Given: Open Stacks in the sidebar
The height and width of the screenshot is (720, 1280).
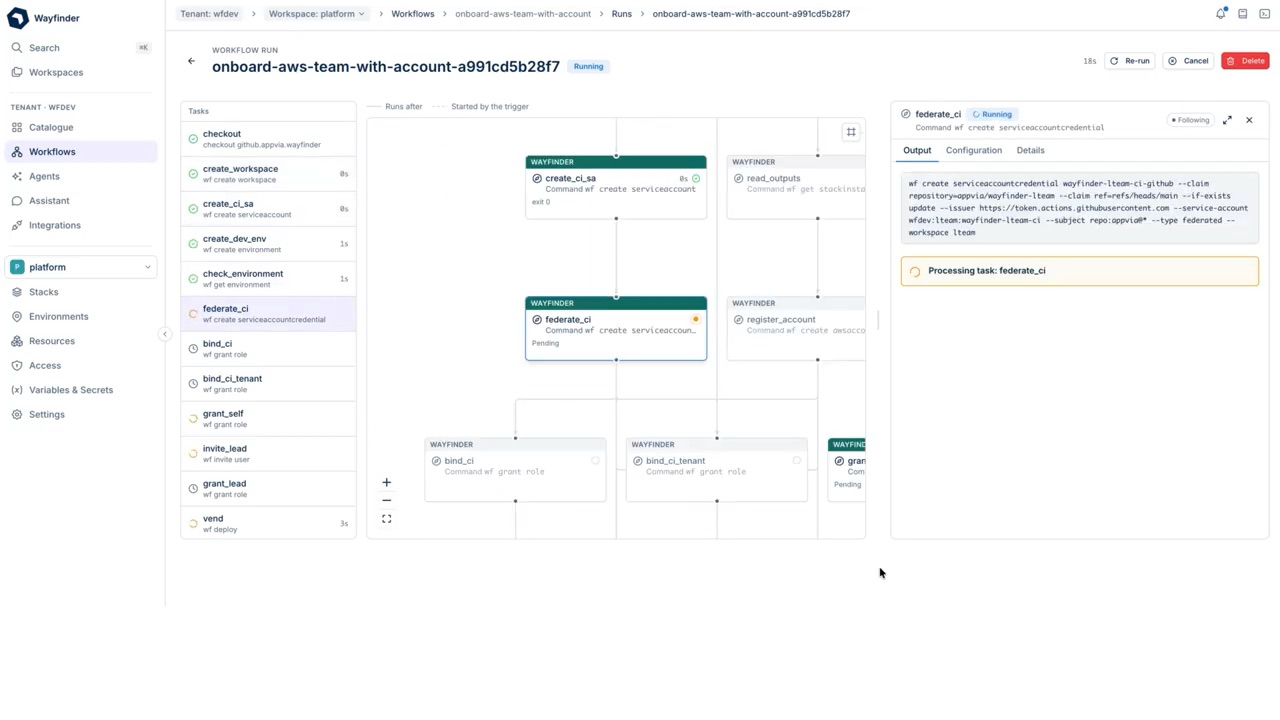Looking at the screenshot, I should [80, 292].
